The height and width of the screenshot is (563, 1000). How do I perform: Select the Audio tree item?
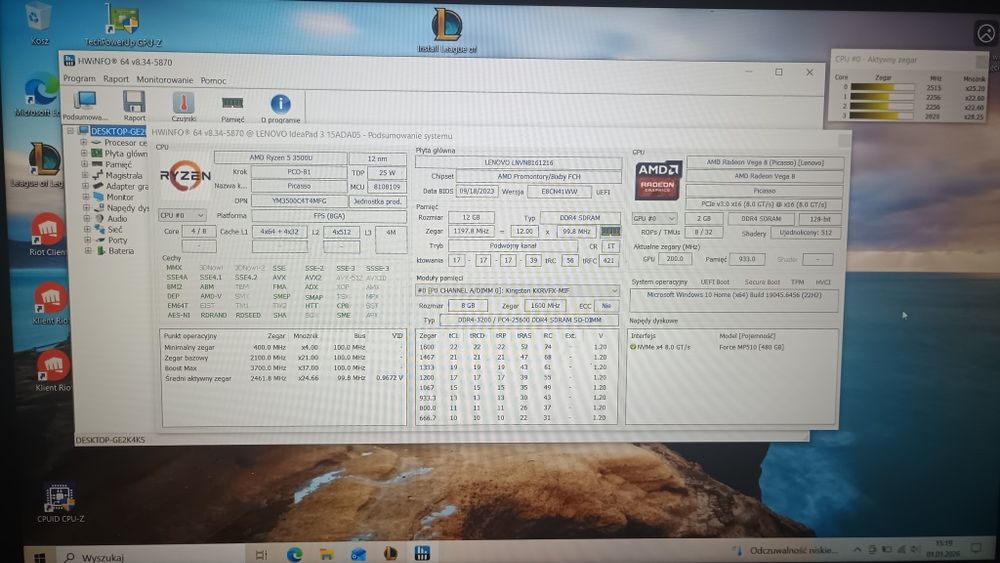[117, 218]
